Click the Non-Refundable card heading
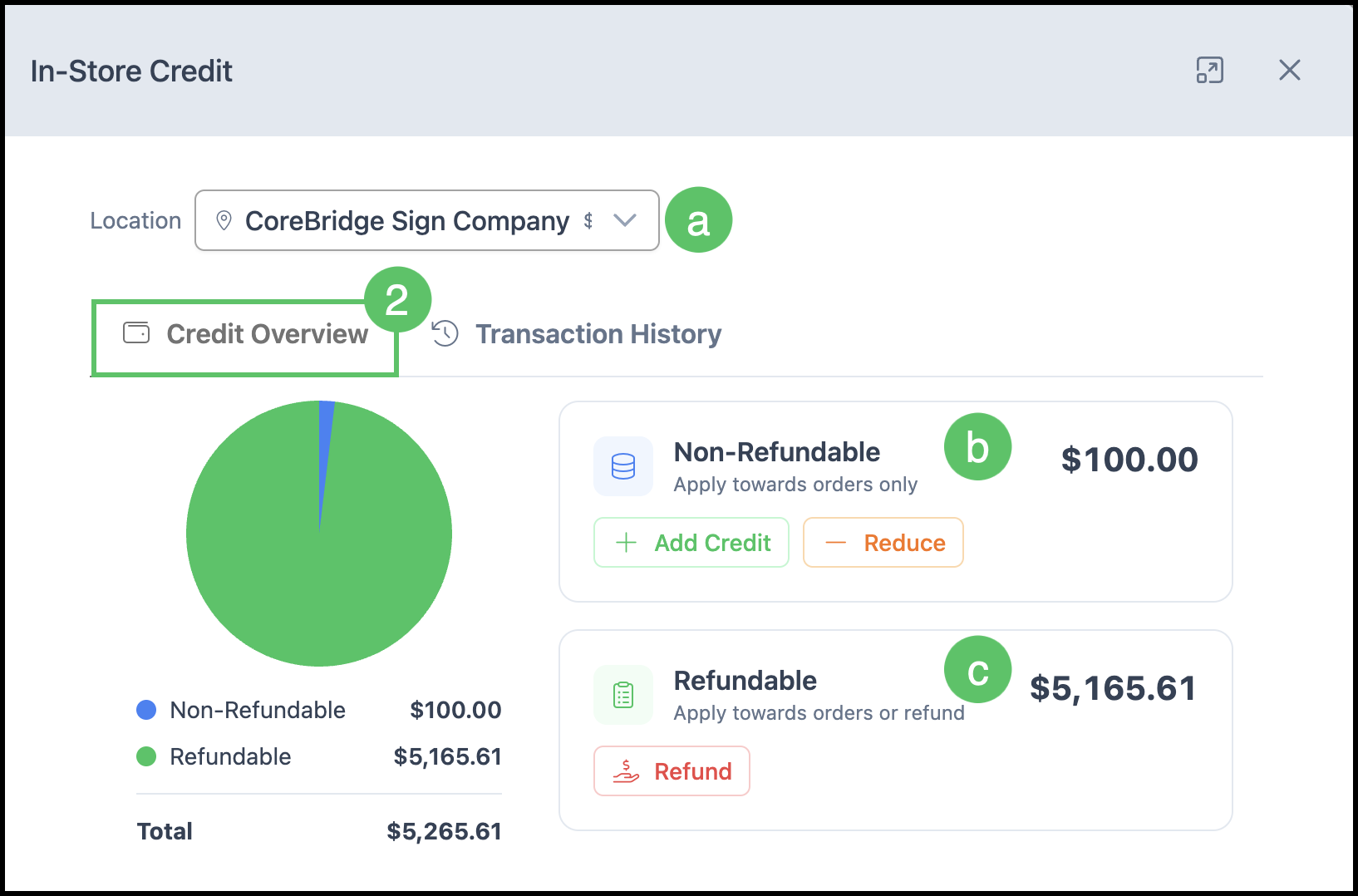 [x=776, y=452]
